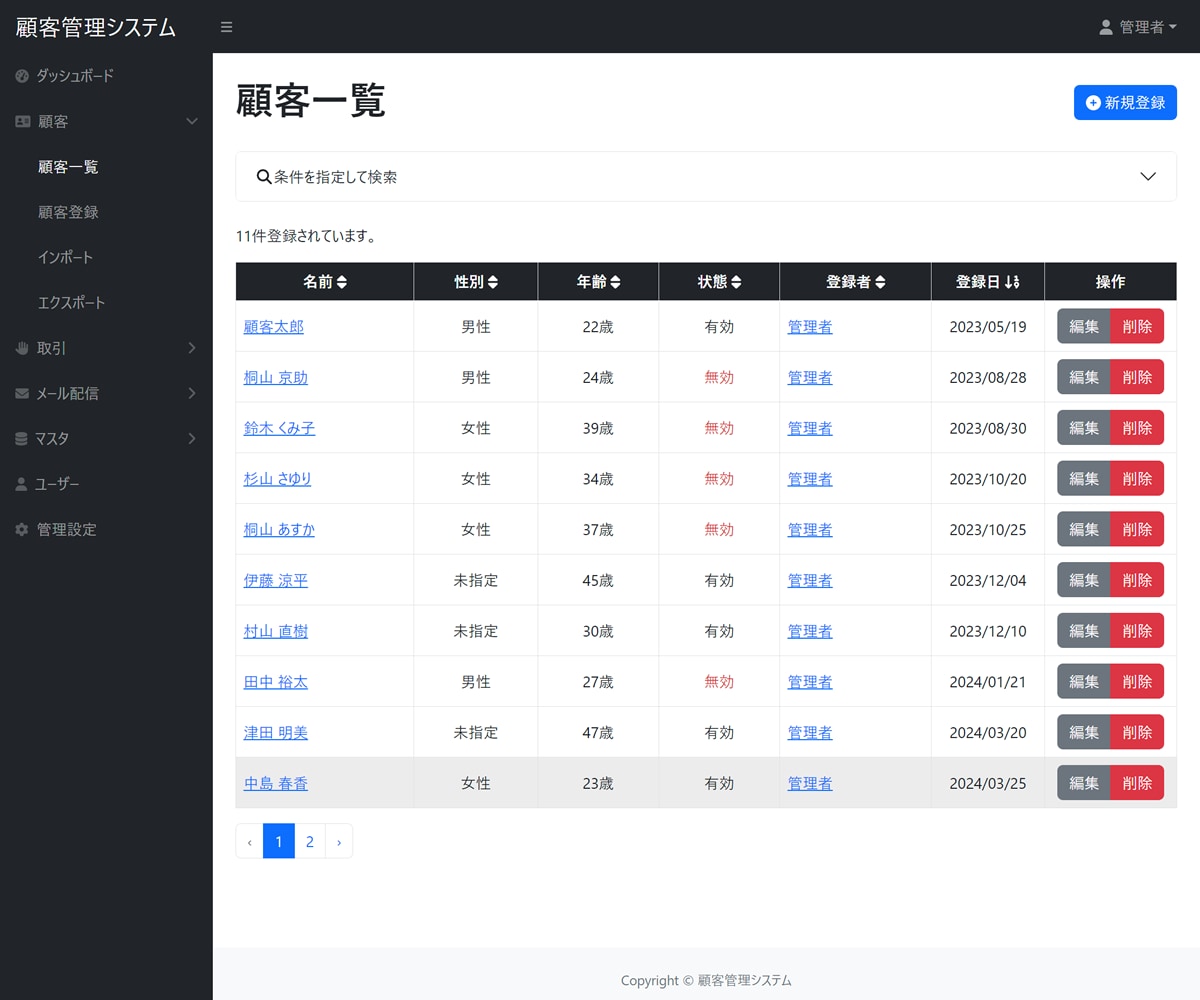Delete the 桐山 京助 row
1200x1000 pixels.
[x=1137, y=377]
